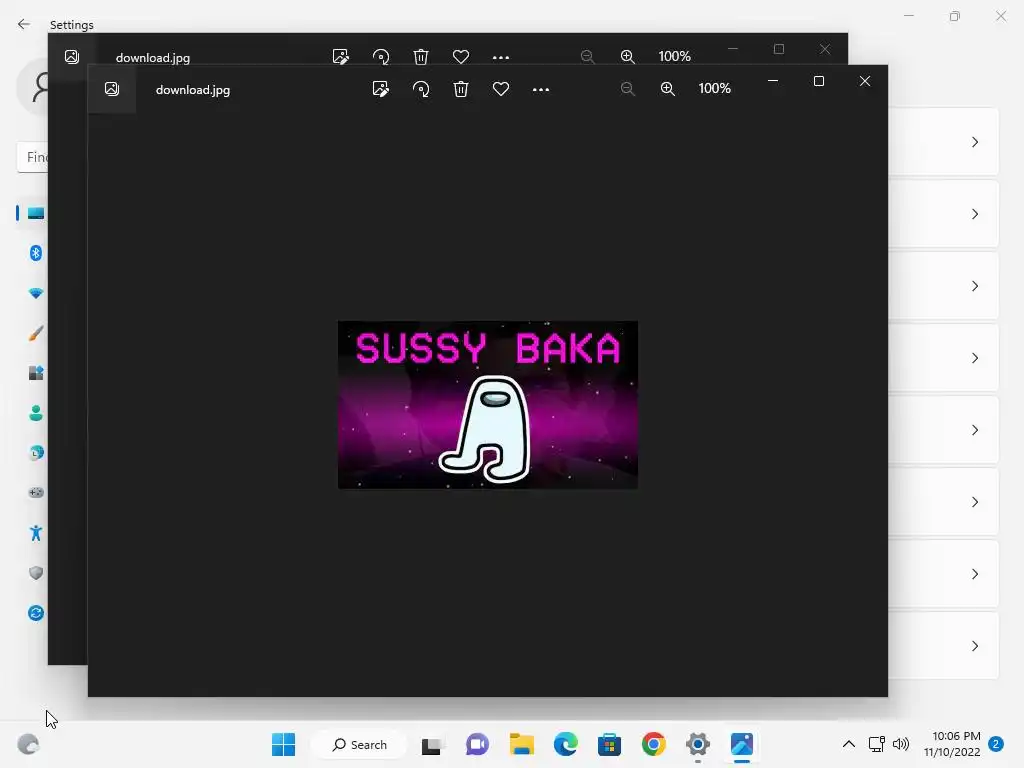Open Gaming category in Settings sidebar
This screenshot has height=768, width=1024.
(x=36, y=492)
